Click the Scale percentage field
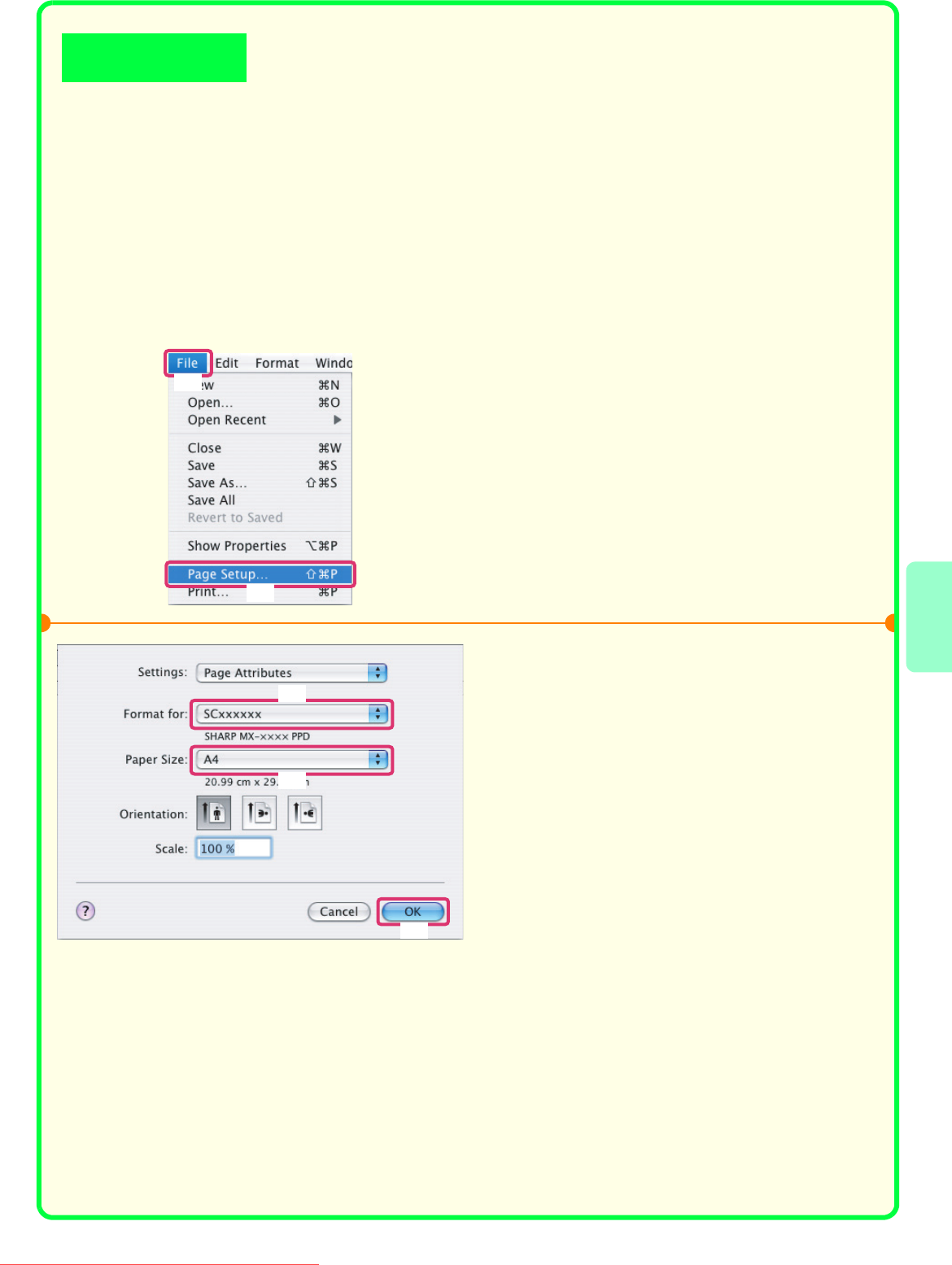This screenshot has height=1265, width=952. coord(234,848)
